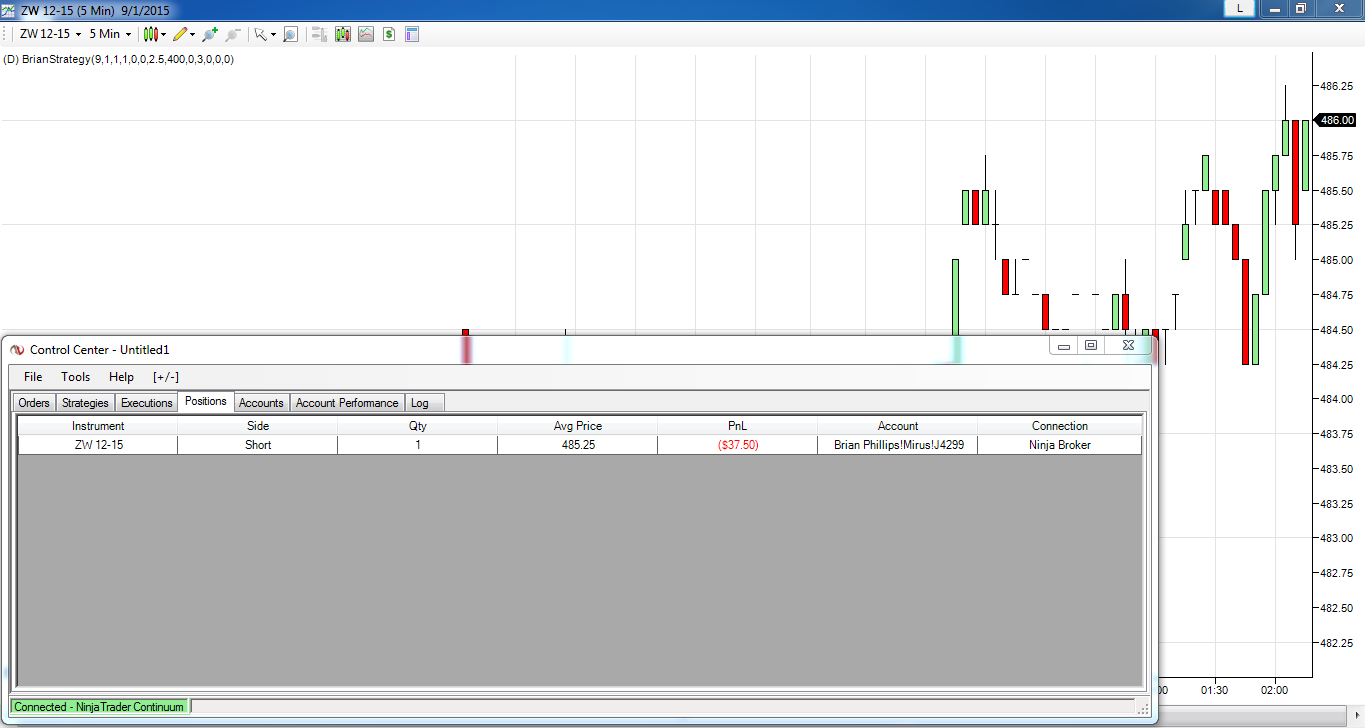Switch to the Strategies tab
Image resolution: width=1365 pixels, height=728 pixels.
[85, 403]
